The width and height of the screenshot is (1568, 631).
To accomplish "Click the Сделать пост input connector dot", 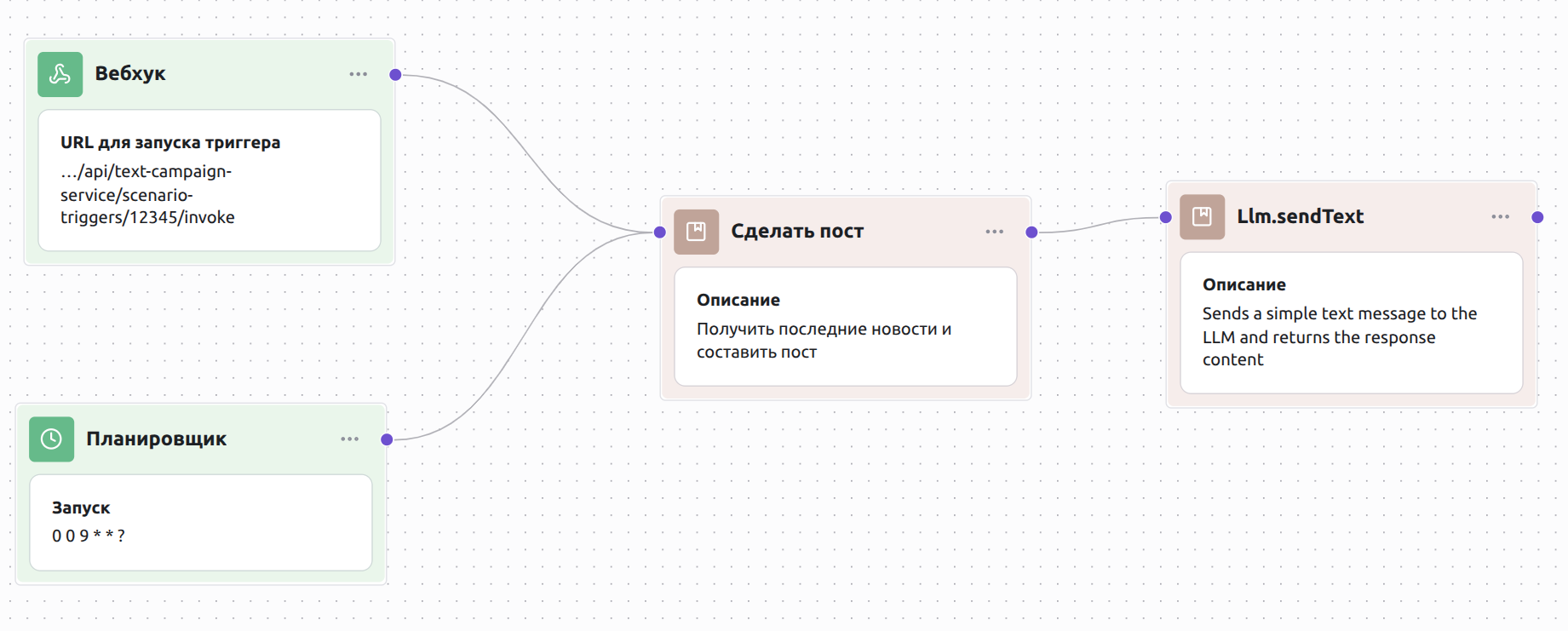I will [x=660, y=232].
